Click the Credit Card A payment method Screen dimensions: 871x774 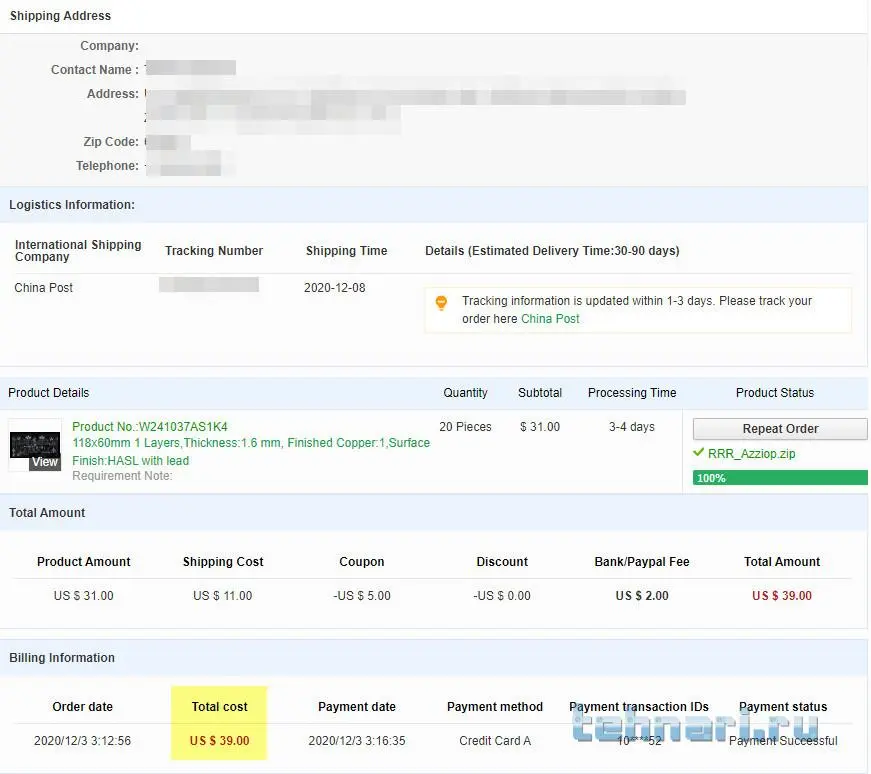(495, 741)
